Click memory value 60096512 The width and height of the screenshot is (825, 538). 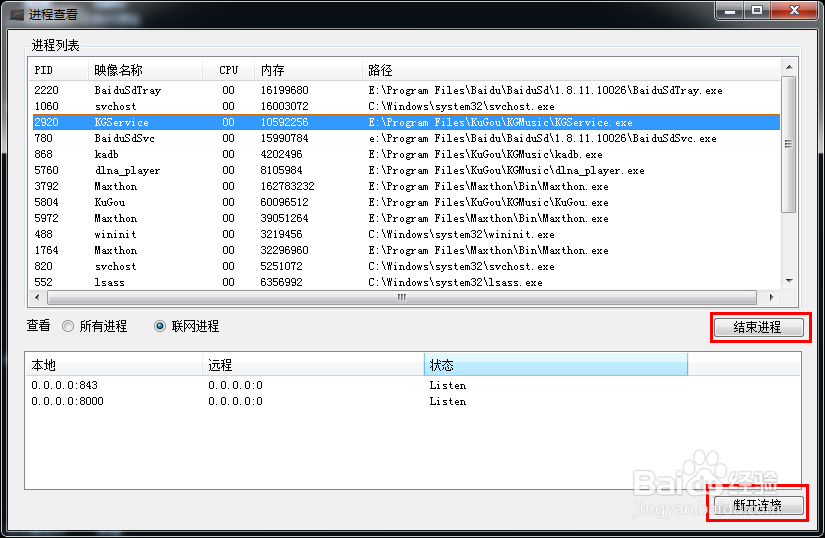point(284,202)
